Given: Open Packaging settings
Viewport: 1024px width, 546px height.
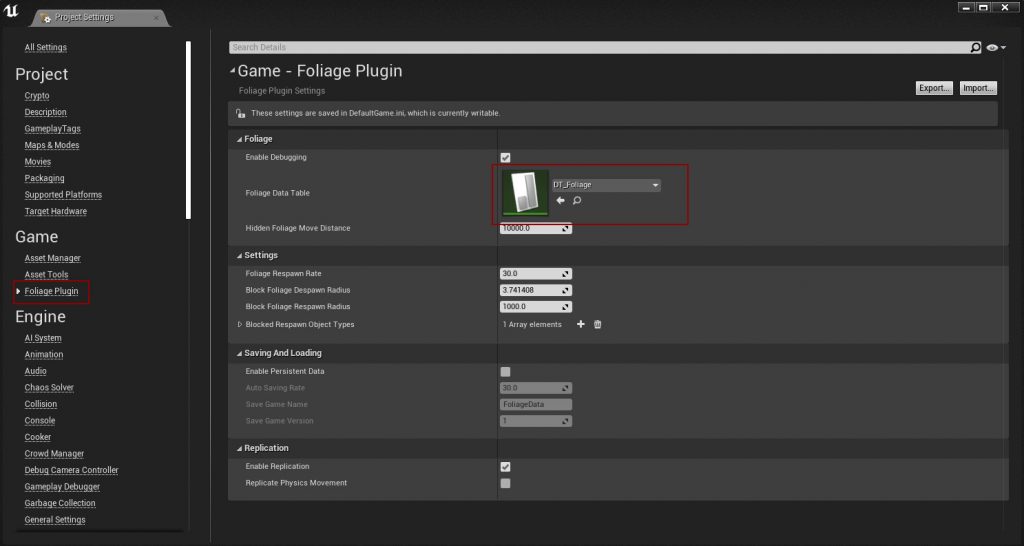Looking at the screenshot, I should tap(44, 178).
